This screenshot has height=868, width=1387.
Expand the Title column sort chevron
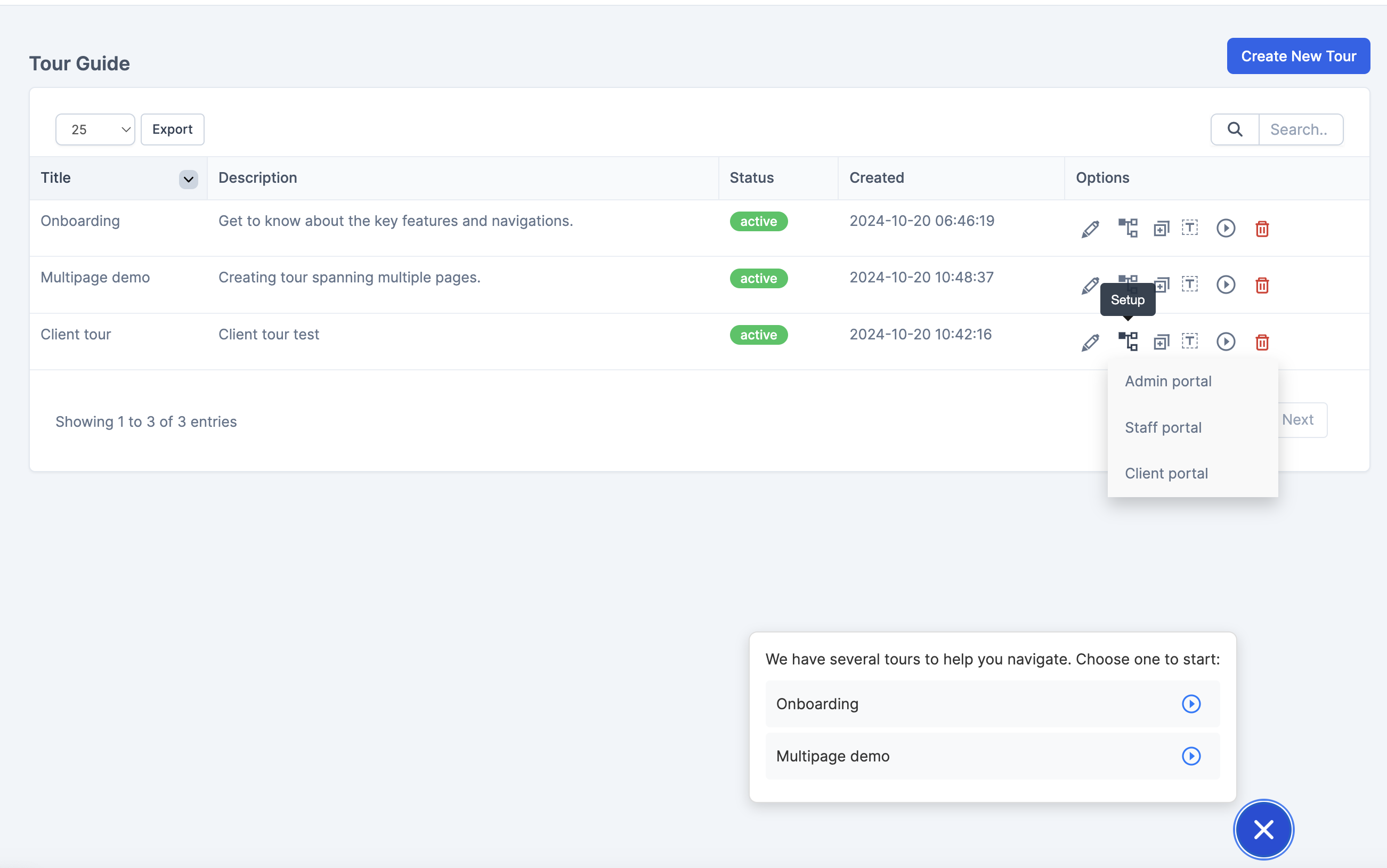[x=188, y=179]
